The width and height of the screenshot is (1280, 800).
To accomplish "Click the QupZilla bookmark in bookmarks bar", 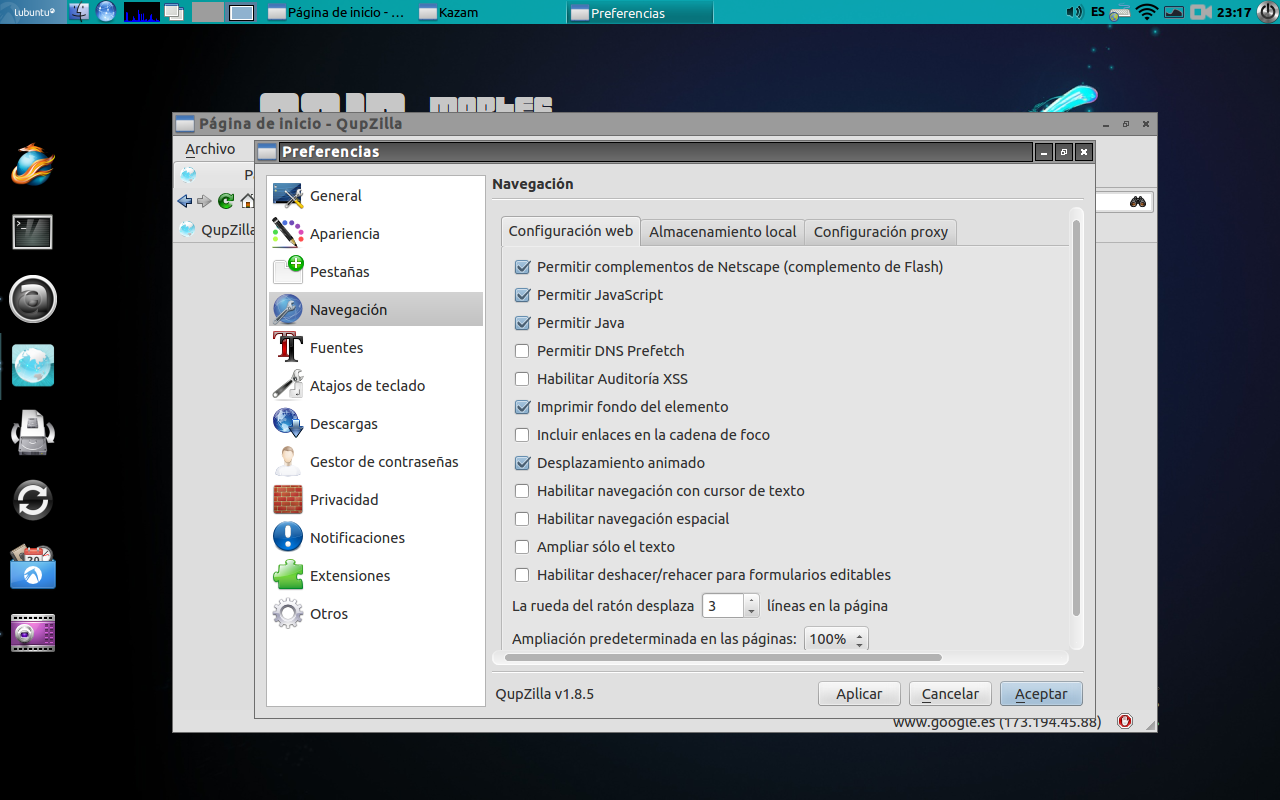I will pos(218,229).
